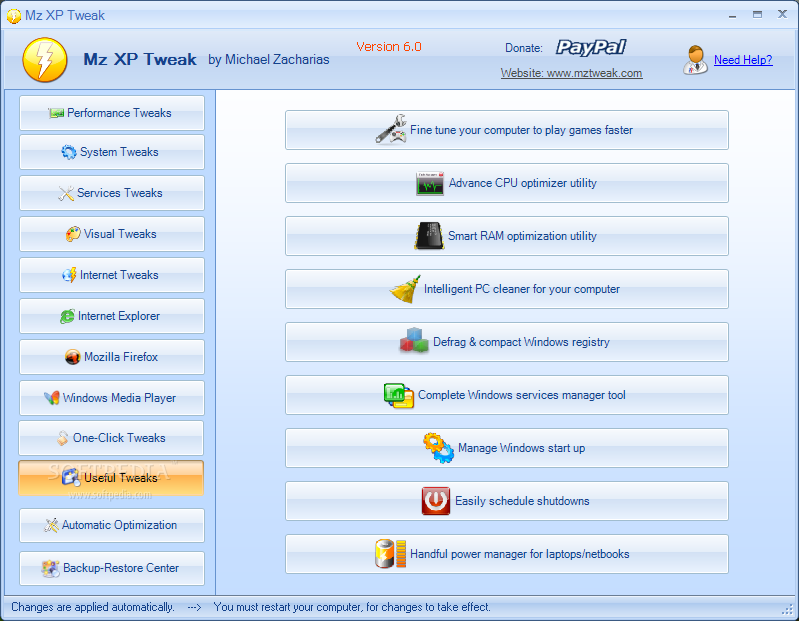This screenshot has height=621, width=799.
Task: Click the startup gears icon
Action: [x=438, y=448]
